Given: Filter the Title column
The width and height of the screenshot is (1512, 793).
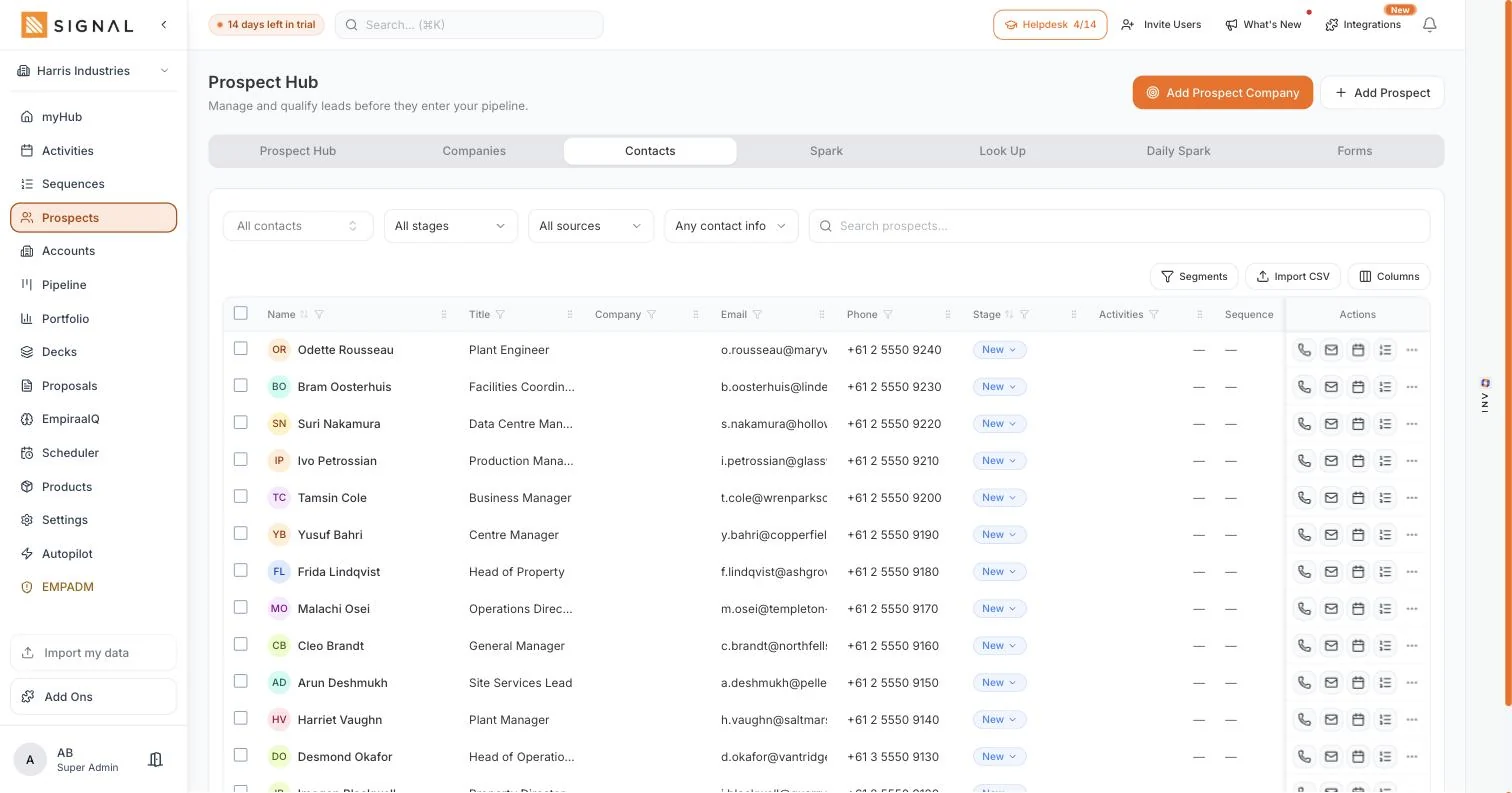Looking at the screenshot, I should [x=500, y=315].
